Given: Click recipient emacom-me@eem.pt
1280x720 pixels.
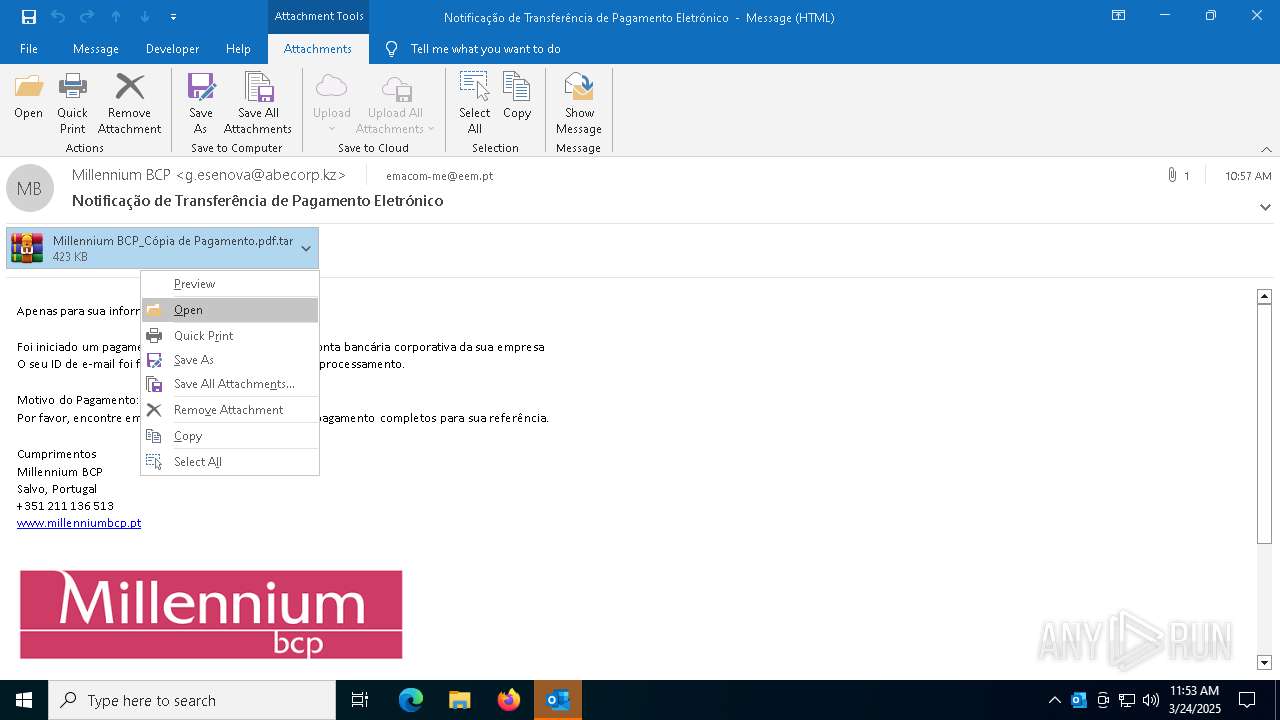Looking at the screenshot, I should click(439, 176).
